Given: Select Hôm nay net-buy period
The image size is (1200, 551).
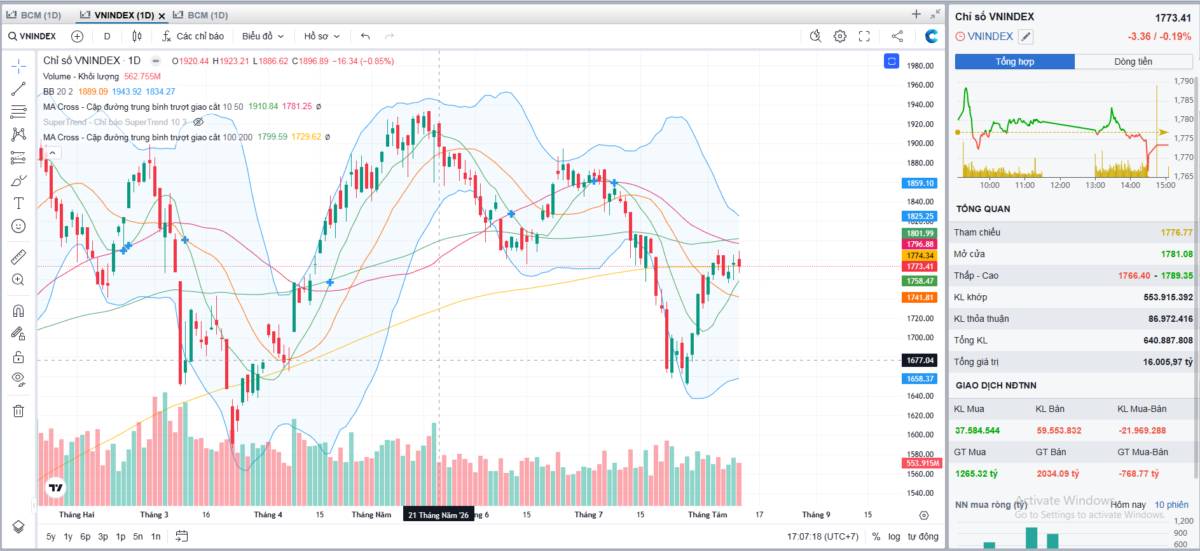Looking at the screenshot, I should [x=1127, y=504].
